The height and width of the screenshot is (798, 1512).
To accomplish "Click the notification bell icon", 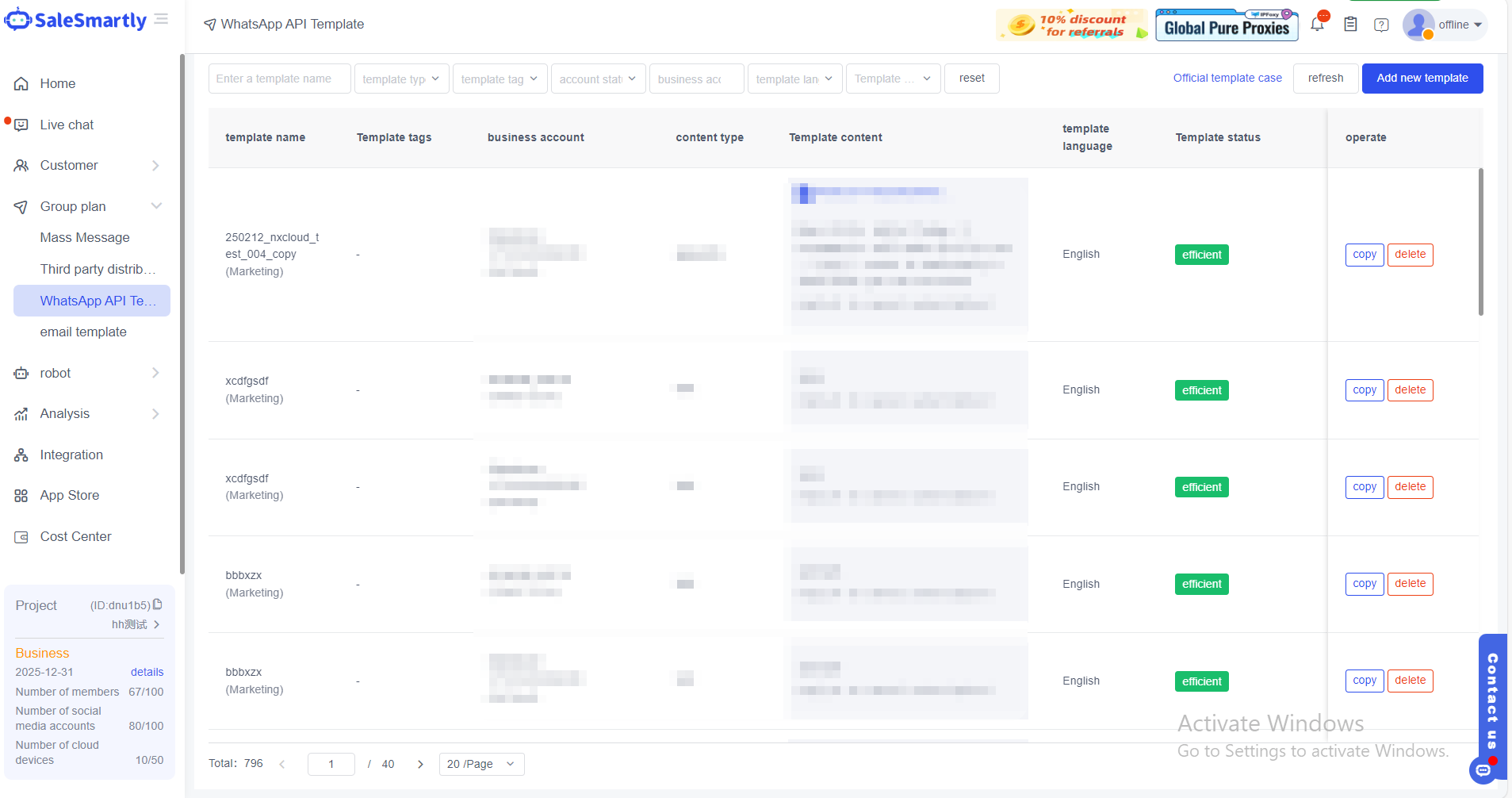I will pyautogui.click(x=1317, y=25).
